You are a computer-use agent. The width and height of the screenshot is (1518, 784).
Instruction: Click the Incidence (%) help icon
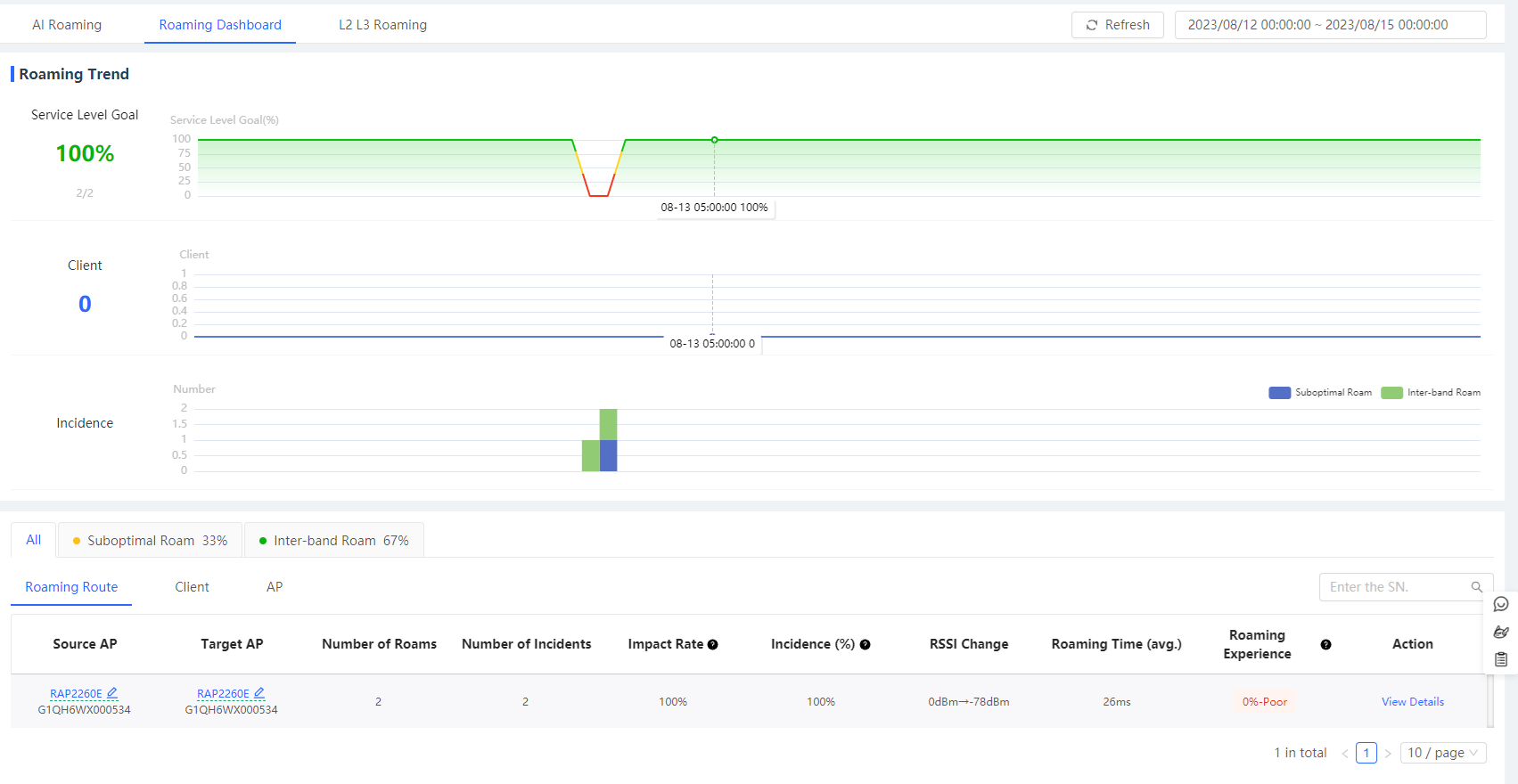(x=865, y=645)
